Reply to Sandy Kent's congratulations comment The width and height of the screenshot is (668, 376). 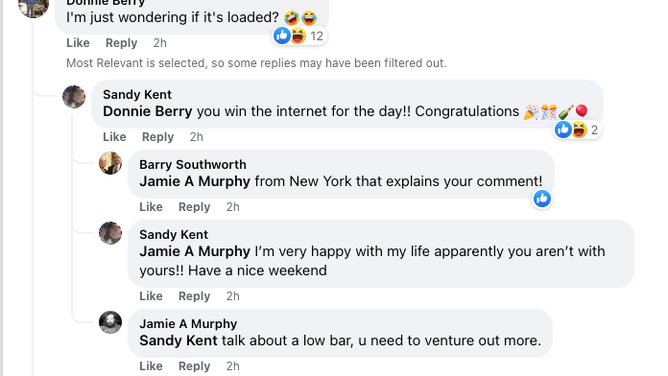(x=158, y=137)
